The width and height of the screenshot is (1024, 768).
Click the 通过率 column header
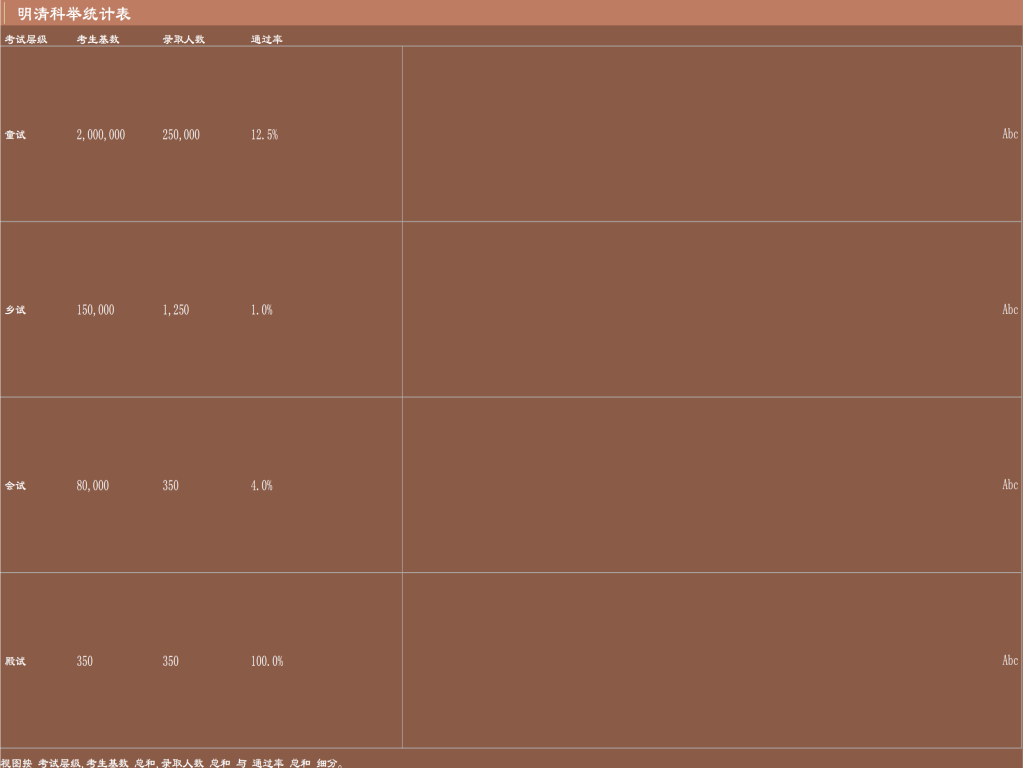point(266,40)
